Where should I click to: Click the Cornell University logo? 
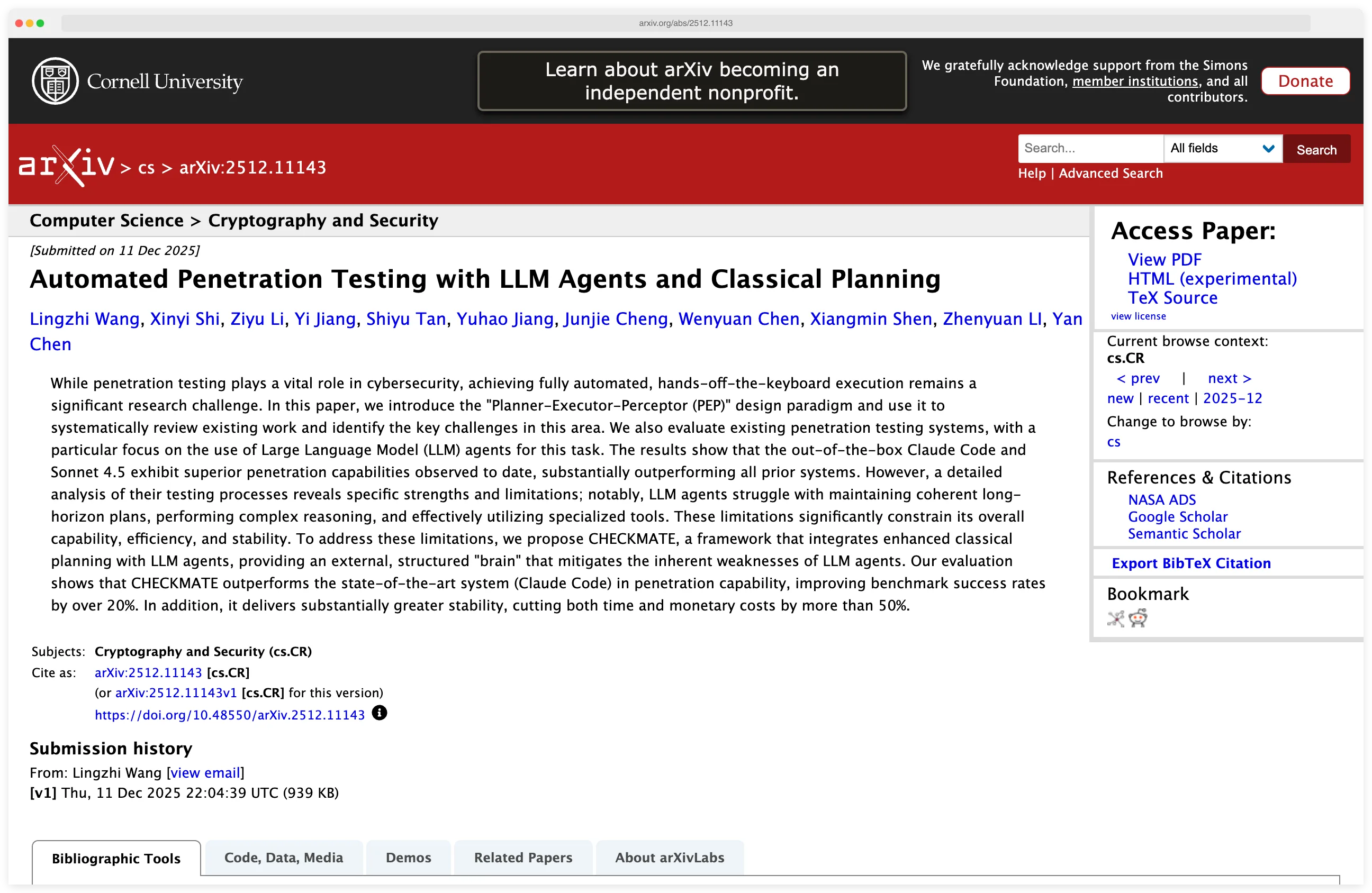137,80
